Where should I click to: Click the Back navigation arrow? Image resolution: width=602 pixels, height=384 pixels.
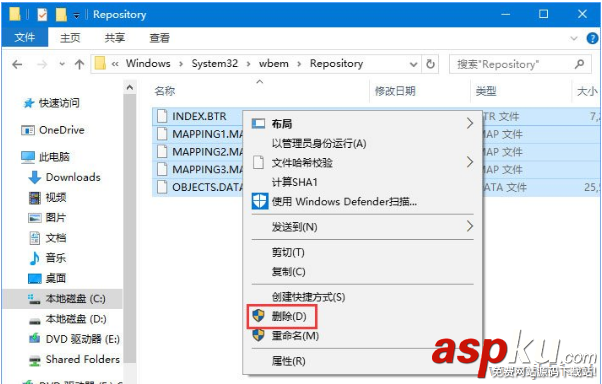[17, 64]
